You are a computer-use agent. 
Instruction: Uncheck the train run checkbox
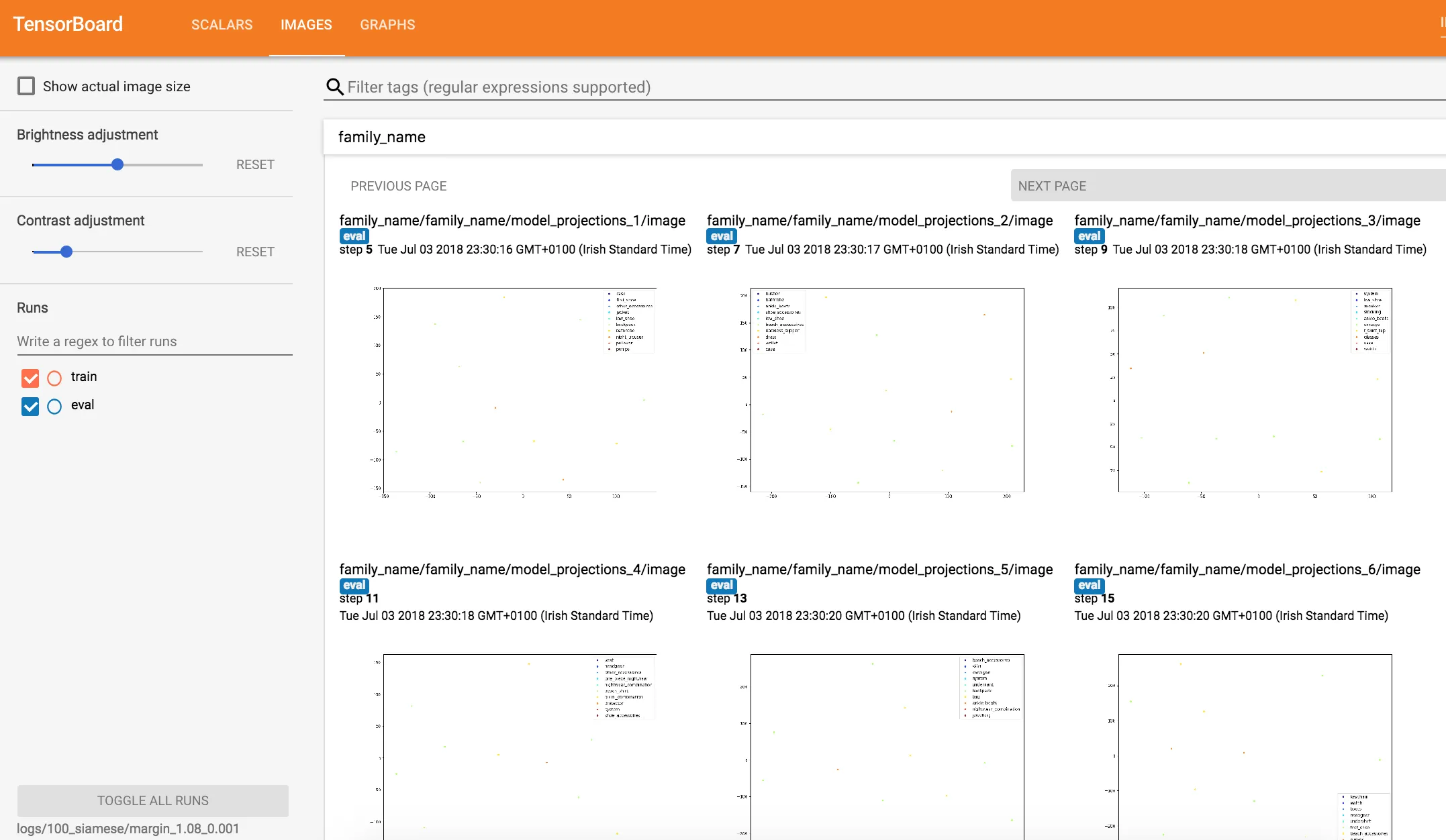click(30, 378)
